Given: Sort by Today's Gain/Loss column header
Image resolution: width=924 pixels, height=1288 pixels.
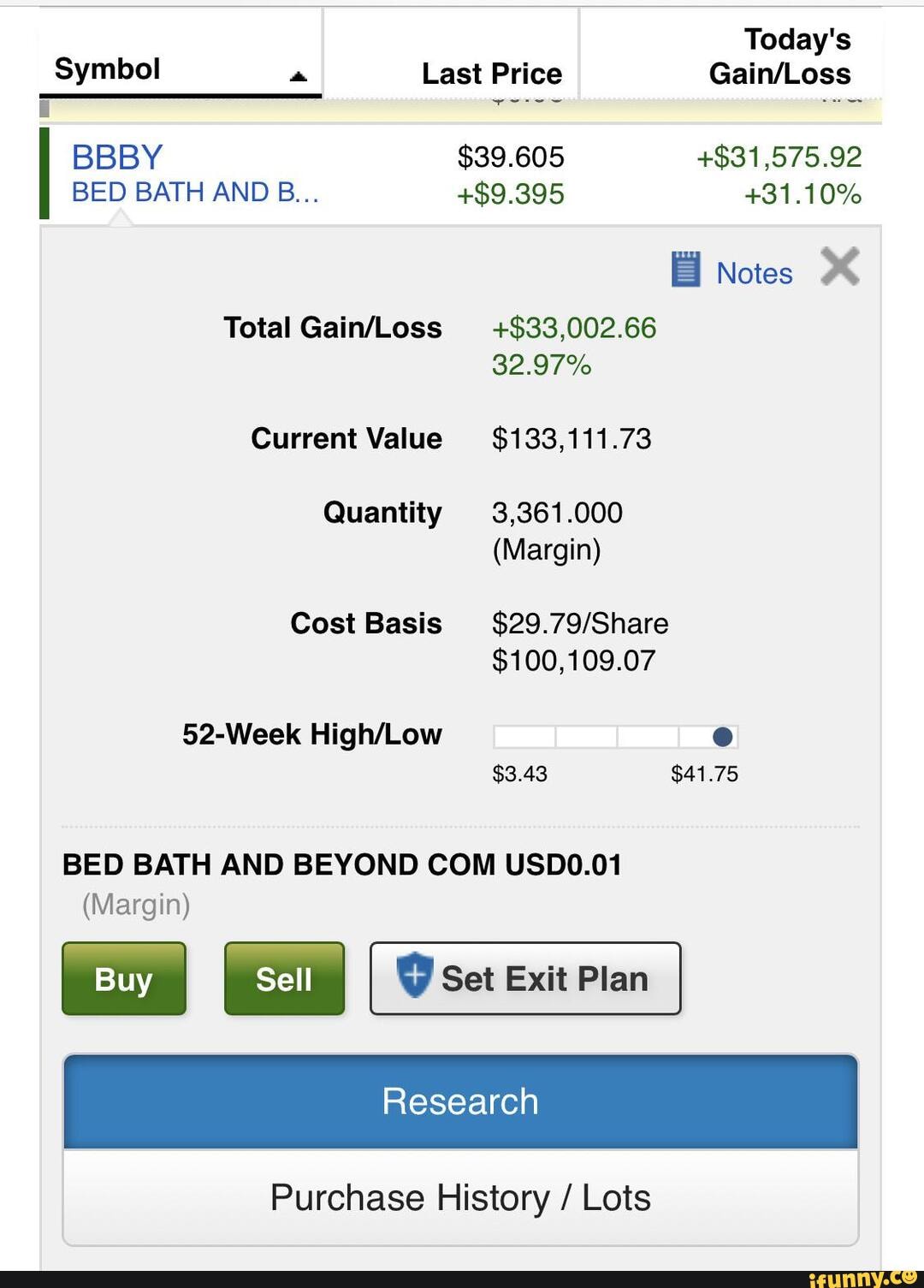Looking at the screenshot, I should coord(780,56).
